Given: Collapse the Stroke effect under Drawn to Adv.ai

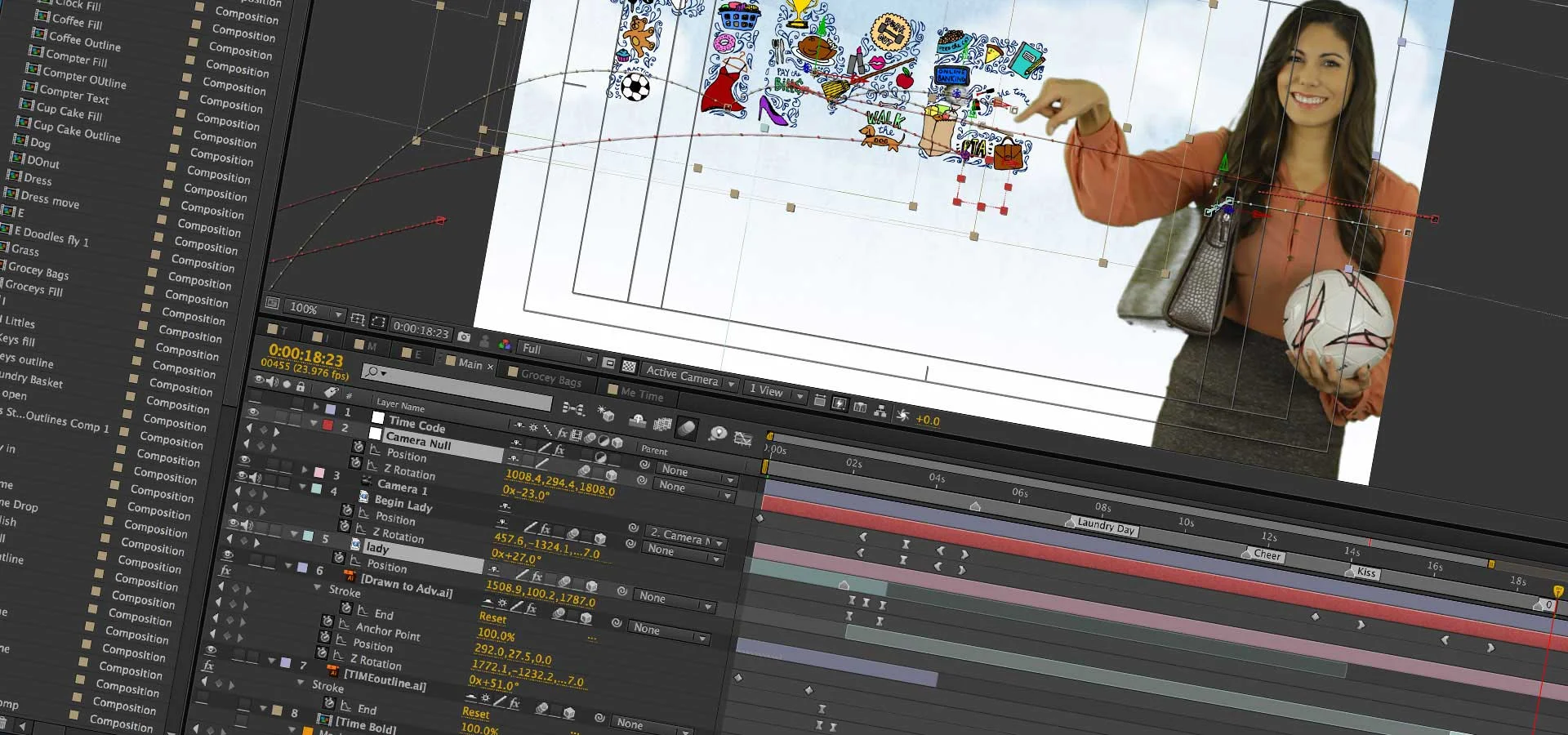Looking at the screenshot, I should [317, 587].
